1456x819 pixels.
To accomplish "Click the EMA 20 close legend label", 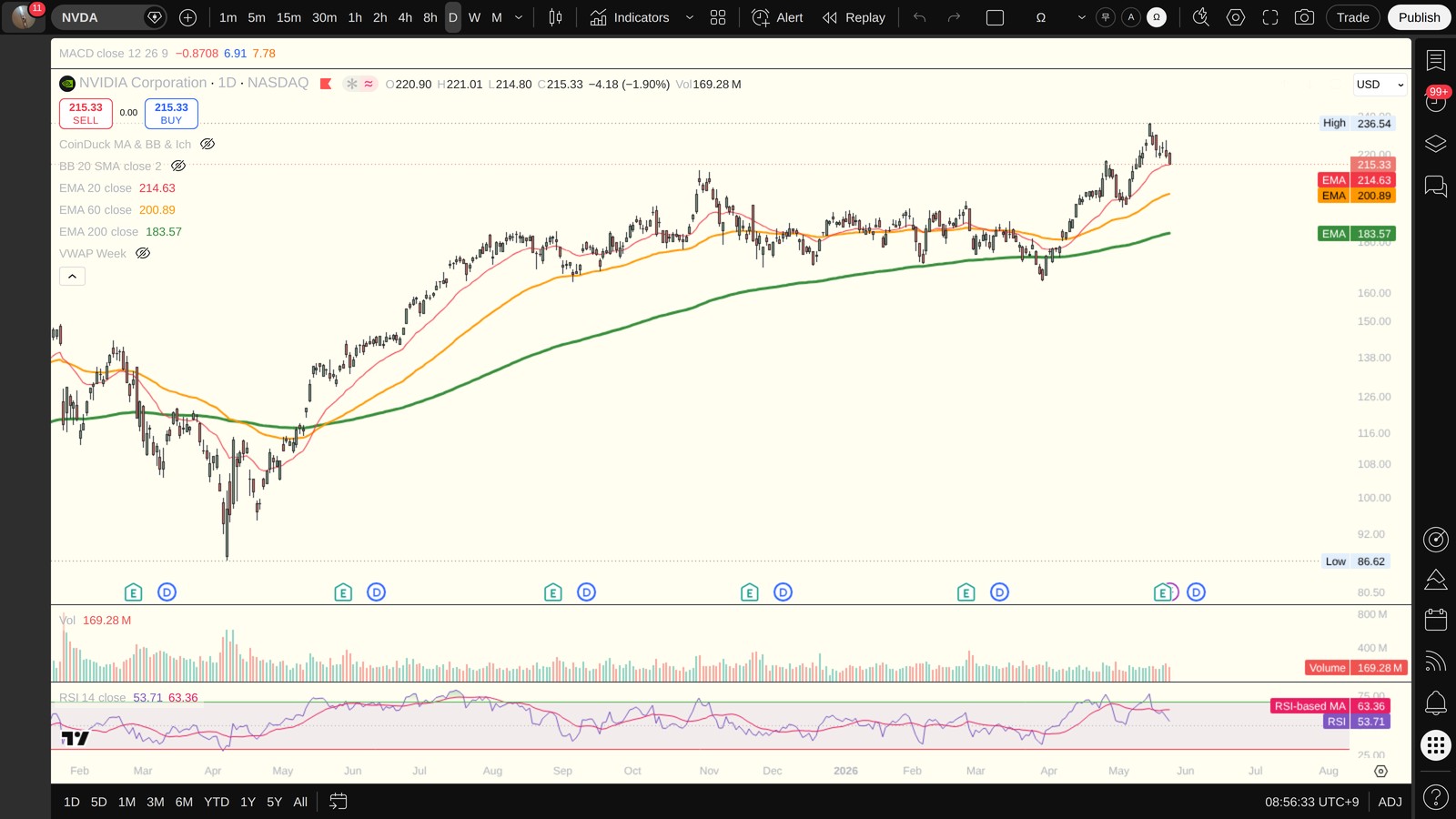I will pos(96,188).
